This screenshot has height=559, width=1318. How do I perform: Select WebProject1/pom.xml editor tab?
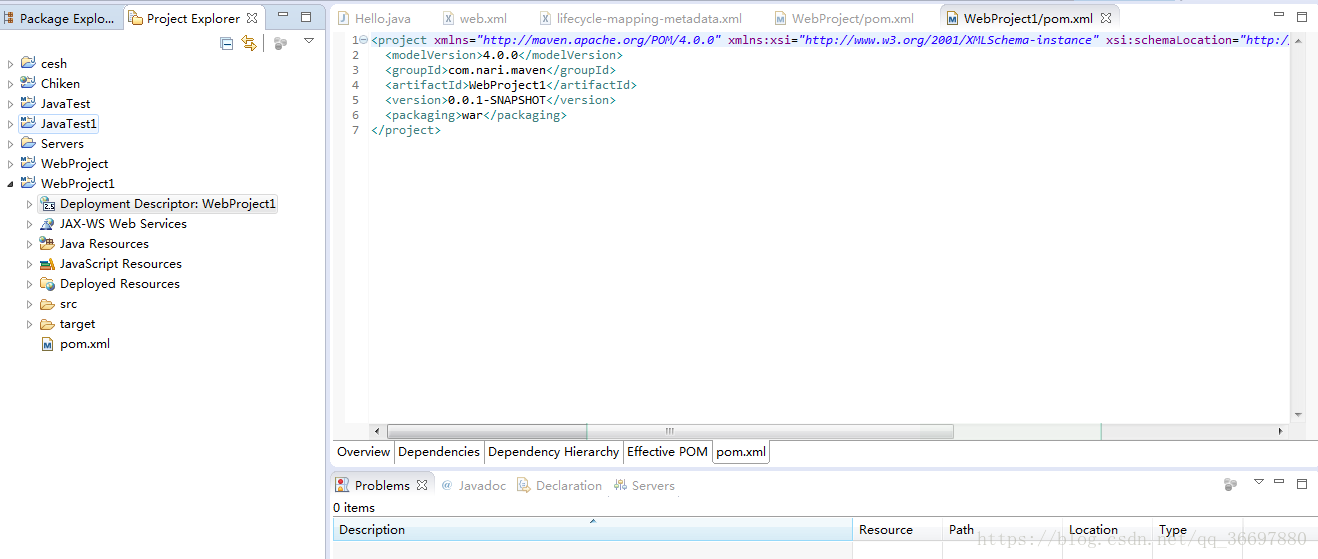(1028, 18)
